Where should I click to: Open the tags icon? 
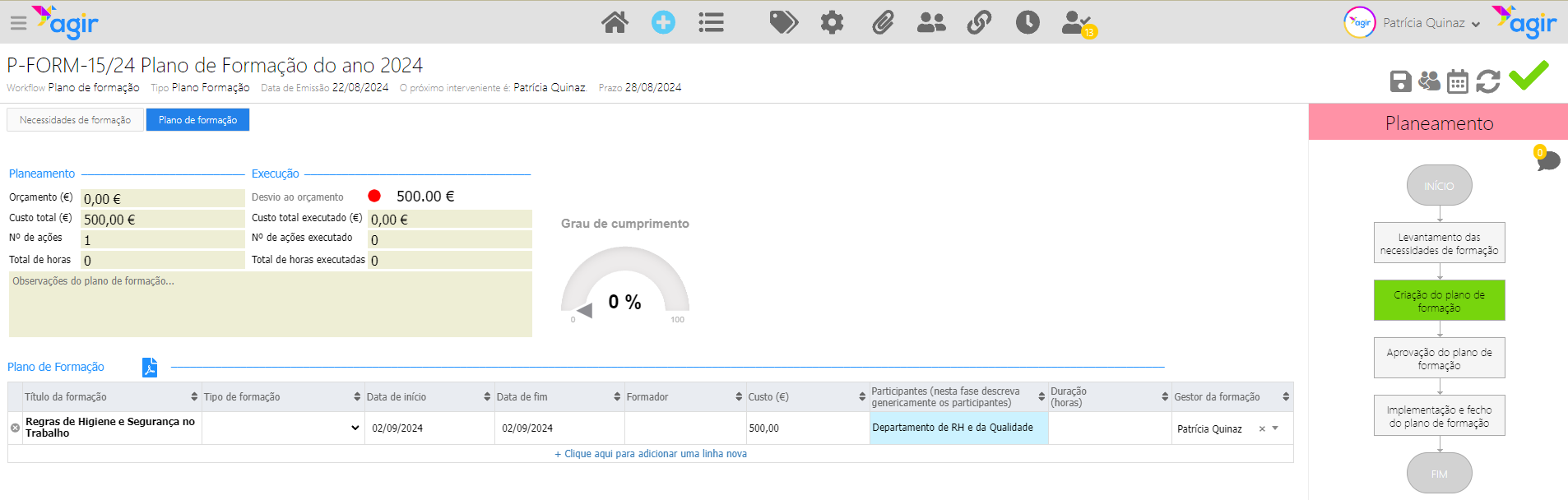(783, 22)
